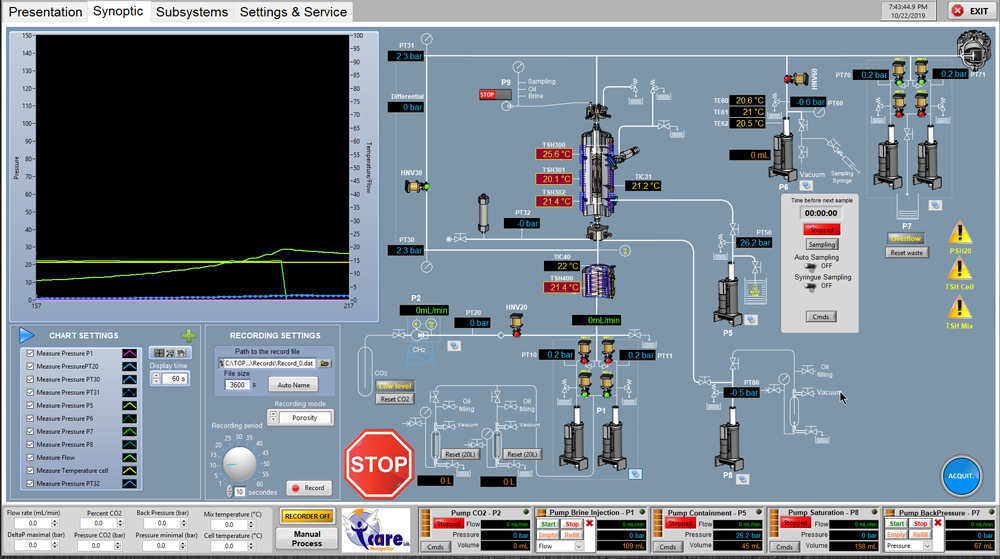Open the Presentation tab
The image size is (1000, 559).
45,12
